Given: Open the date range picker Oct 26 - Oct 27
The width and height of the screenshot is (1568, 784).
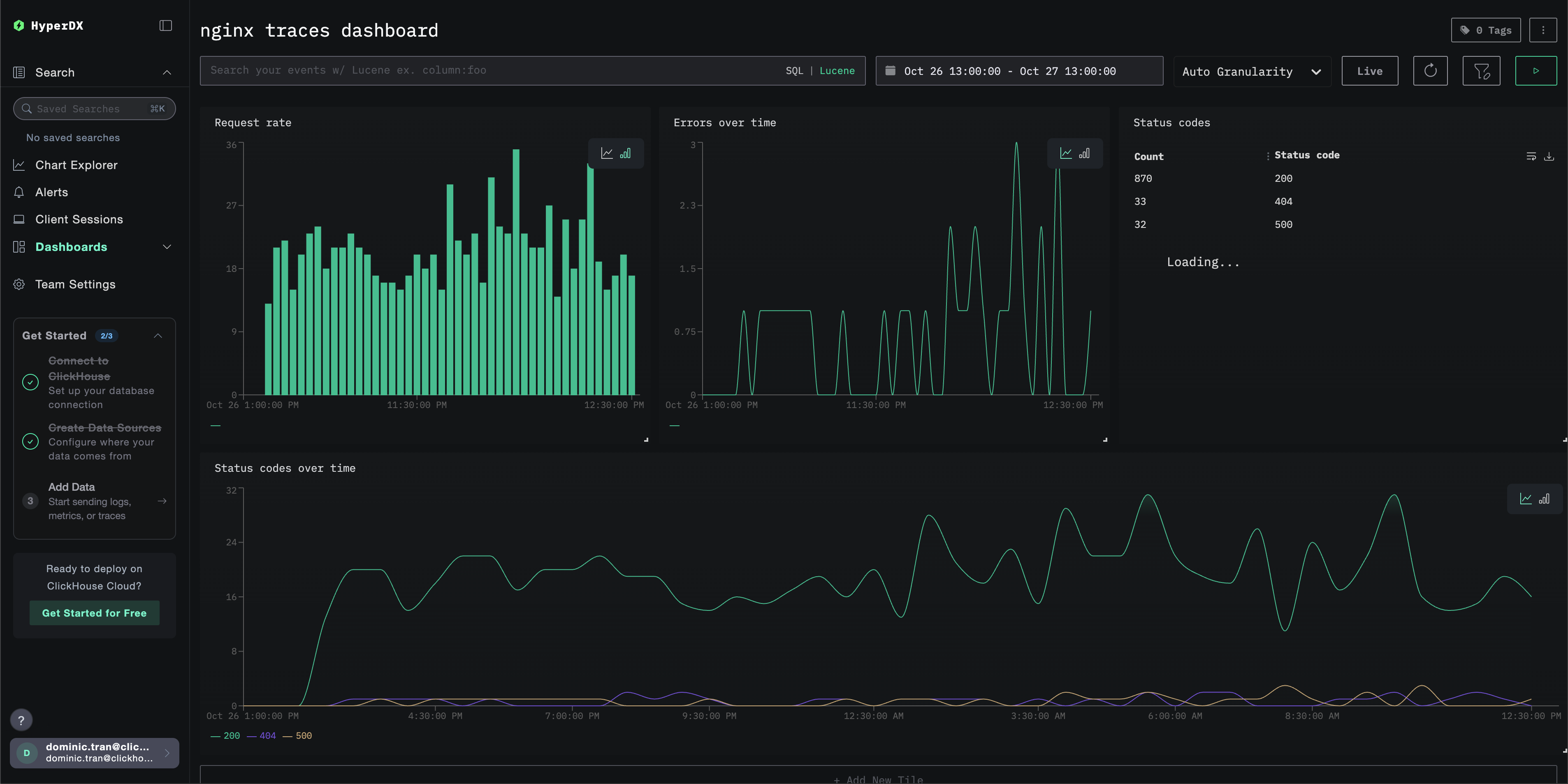Looking at the screenshot, I should 1020,71.
